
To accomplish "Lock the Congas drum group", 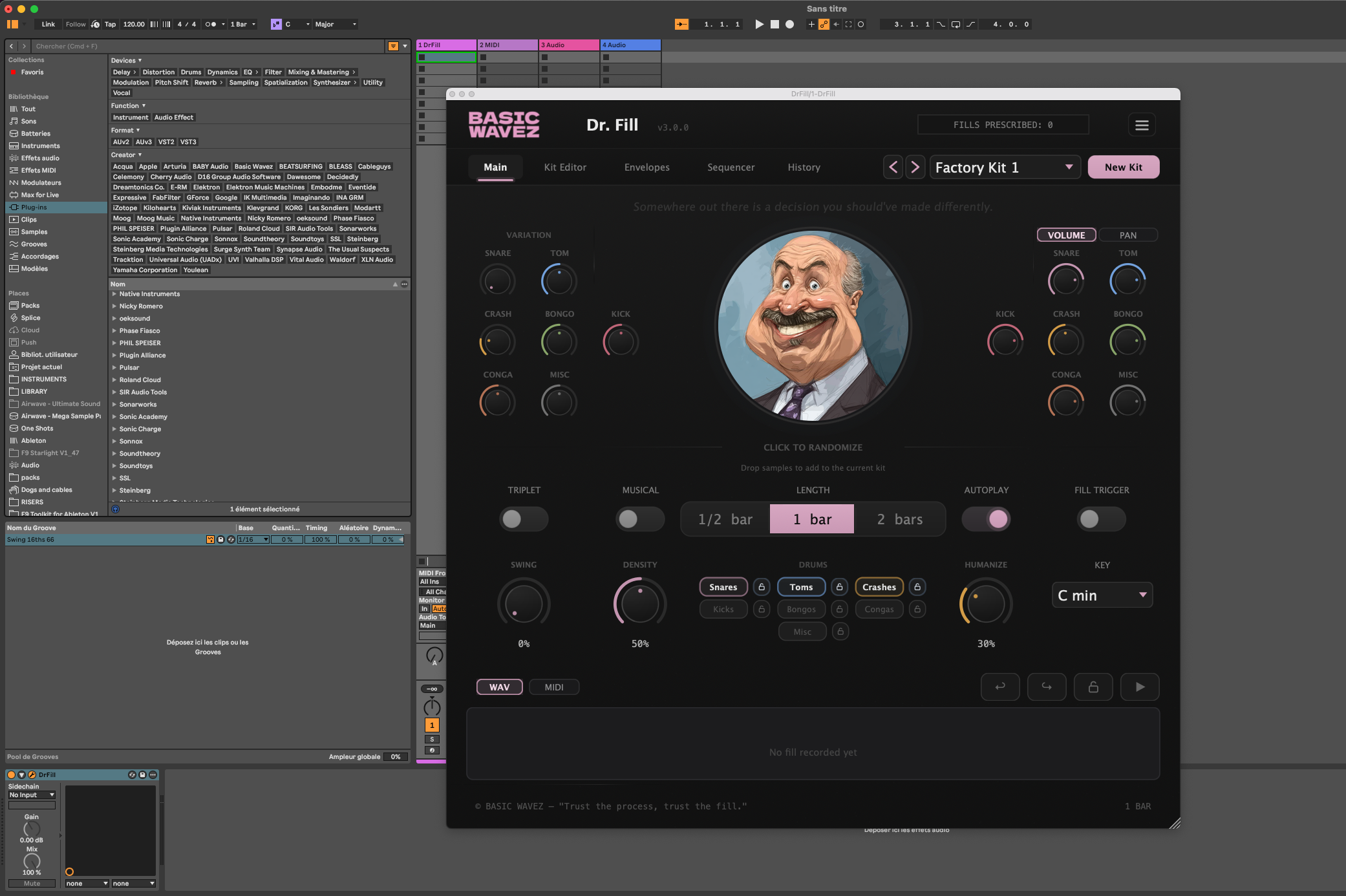I will tap(917, 609).
